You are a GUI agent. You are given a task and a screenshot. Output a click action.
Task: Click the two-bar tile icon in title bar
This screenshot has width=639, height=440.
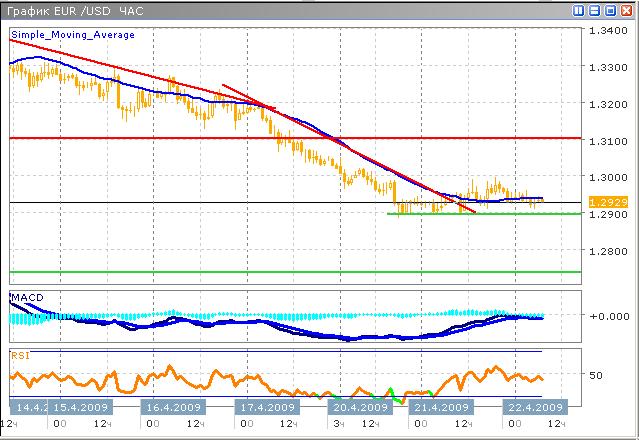click(x=579, y=10)
